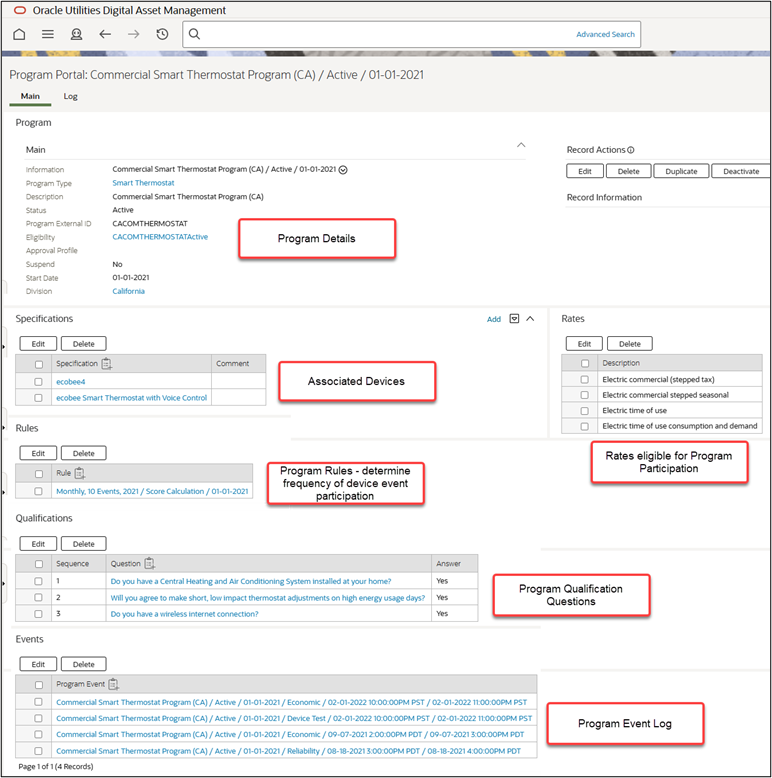Go to the Home icon
The width and height of the screenshot is (772, 778).
click(19, 34)
